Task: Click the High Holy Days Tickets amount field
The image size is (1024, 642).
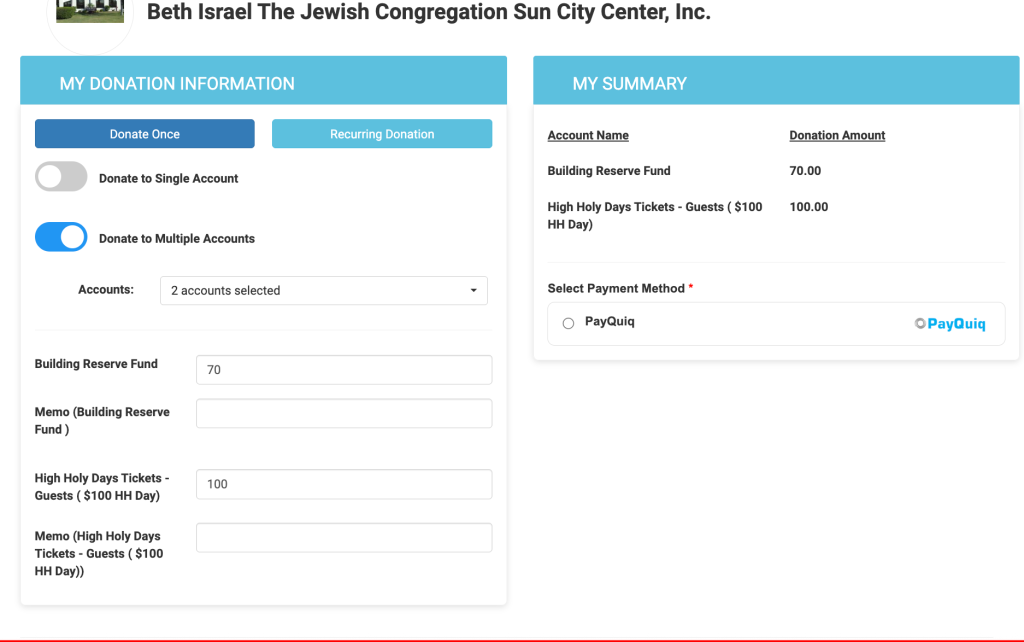Action: point(344,484)
